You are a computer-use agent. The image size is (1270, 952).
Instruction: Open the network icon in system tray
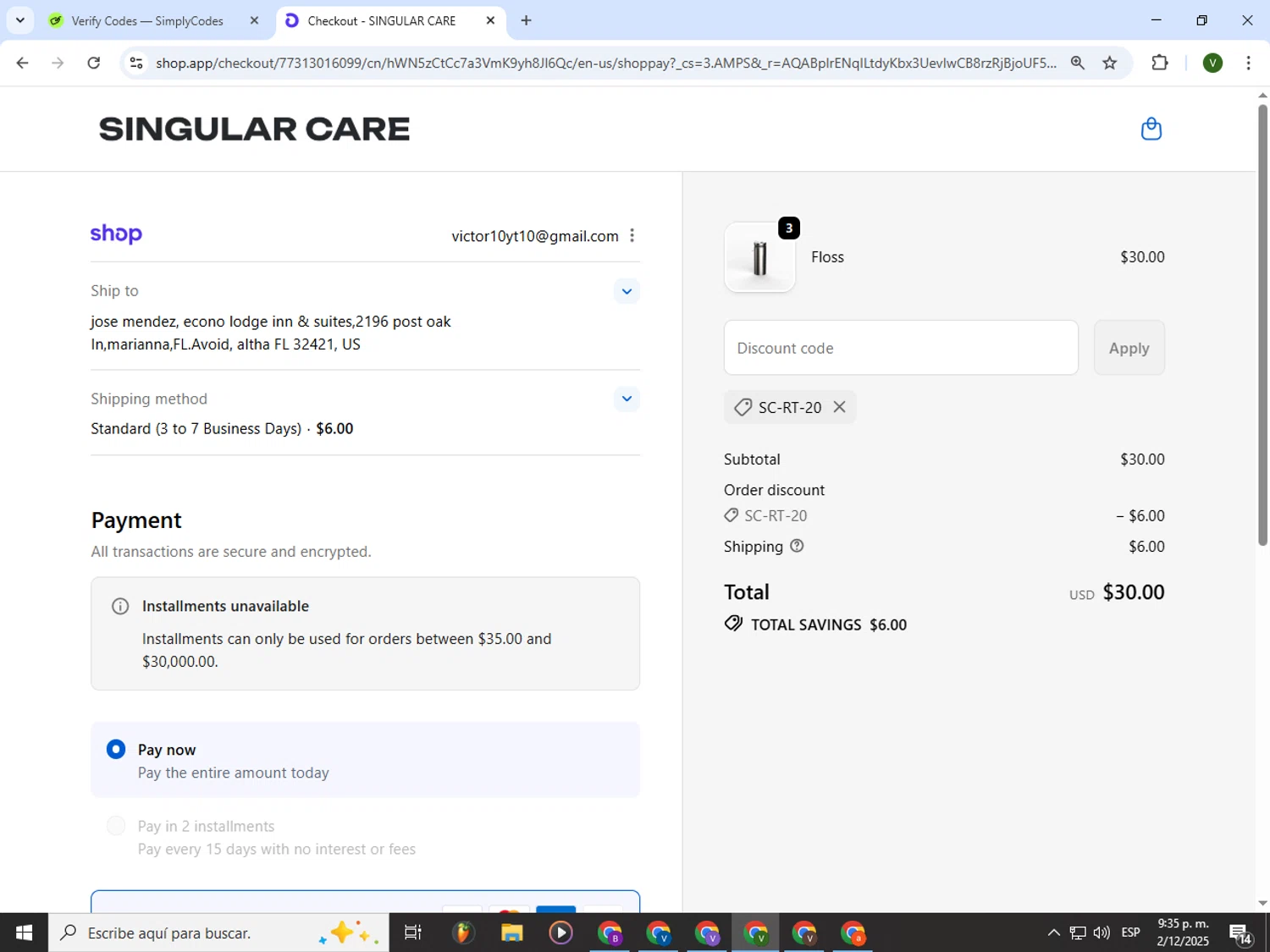point(1077,933)
